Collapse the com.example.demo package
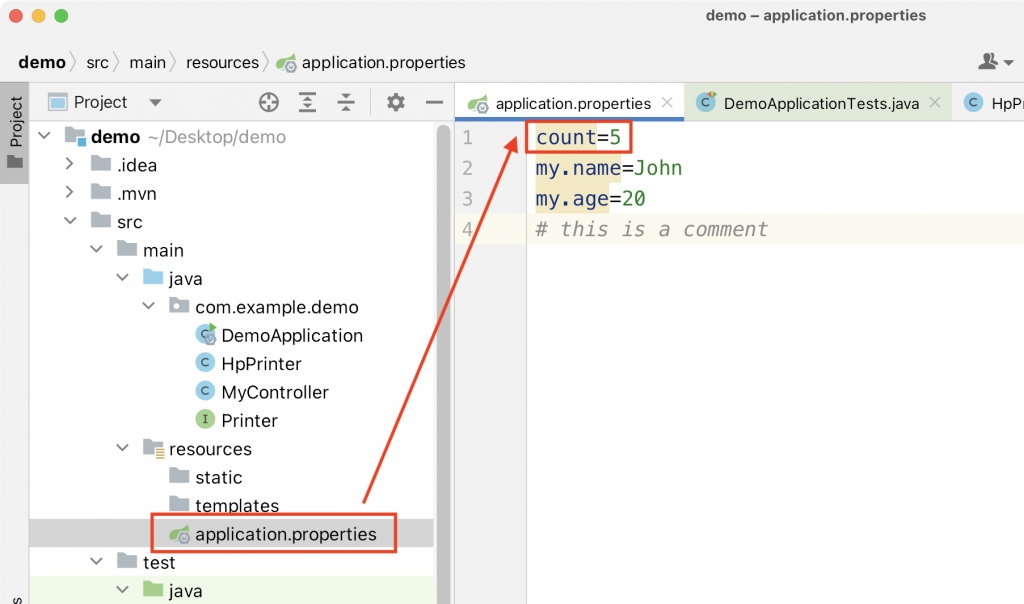 tap(149, 306)
